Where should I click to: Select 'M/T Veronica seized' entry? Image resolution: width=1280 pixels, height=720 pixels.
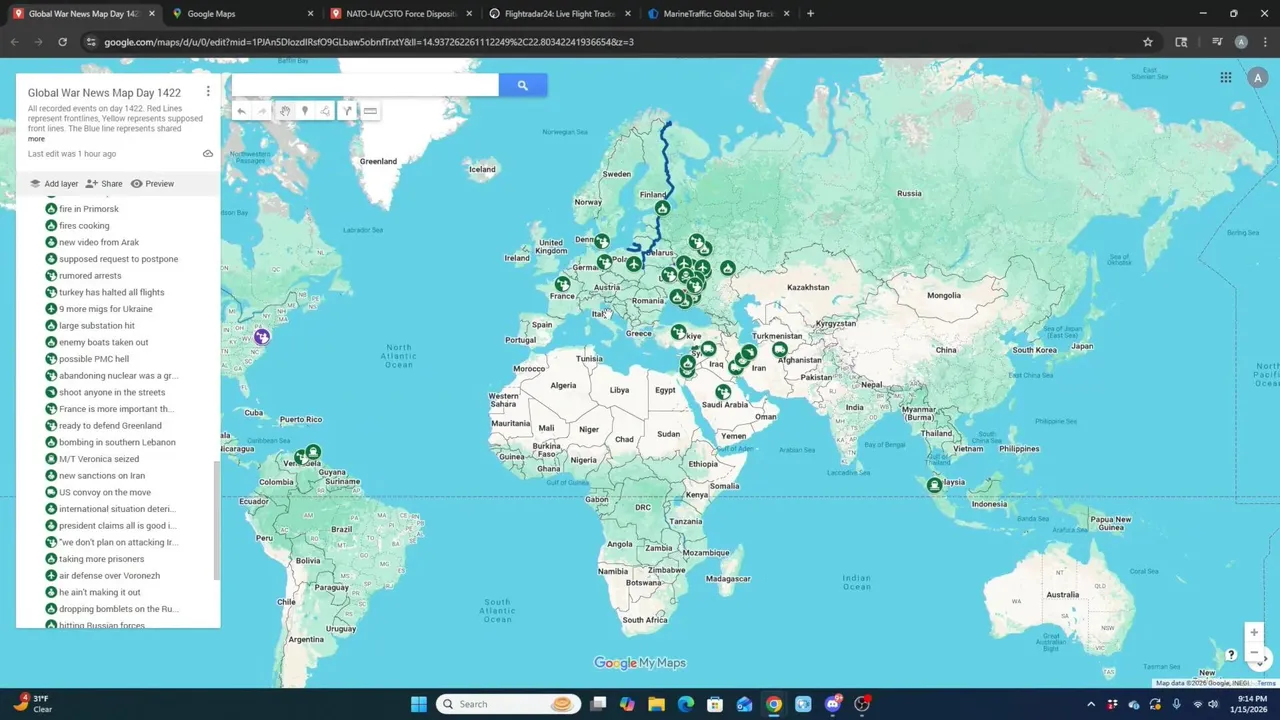click(98, 459)
